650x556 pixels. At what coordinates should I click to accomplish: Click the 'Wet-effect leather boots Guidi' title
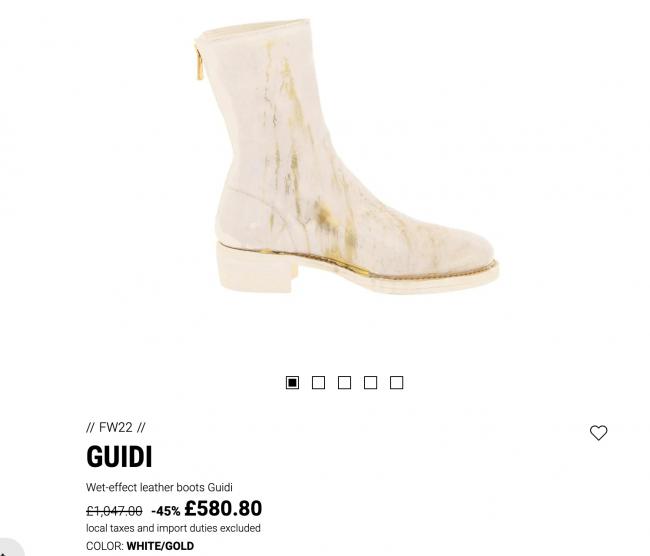(159, 487)
